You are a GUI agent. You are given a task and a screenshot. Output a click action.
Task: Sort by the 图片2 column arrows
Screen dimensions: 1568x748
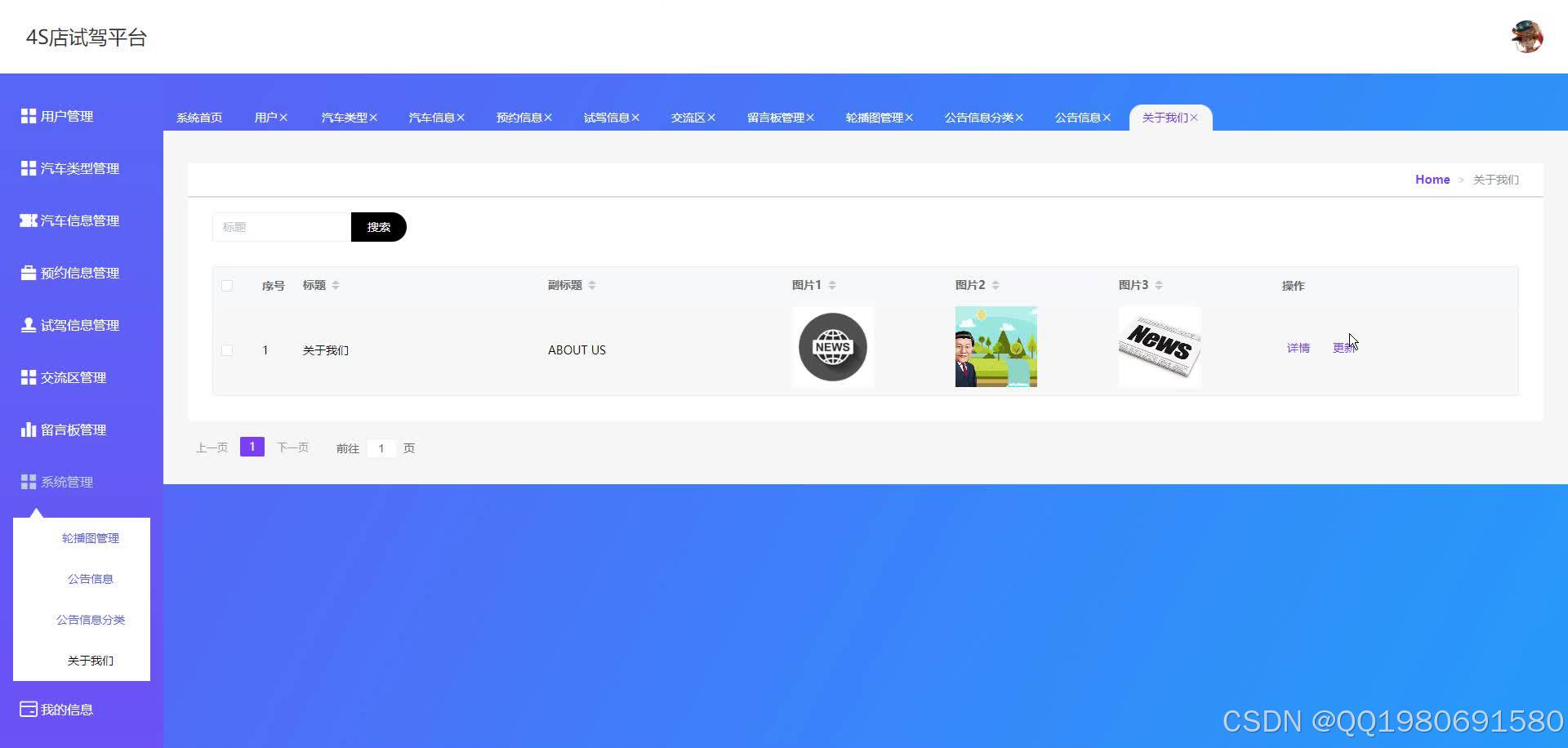pos(996,285)
